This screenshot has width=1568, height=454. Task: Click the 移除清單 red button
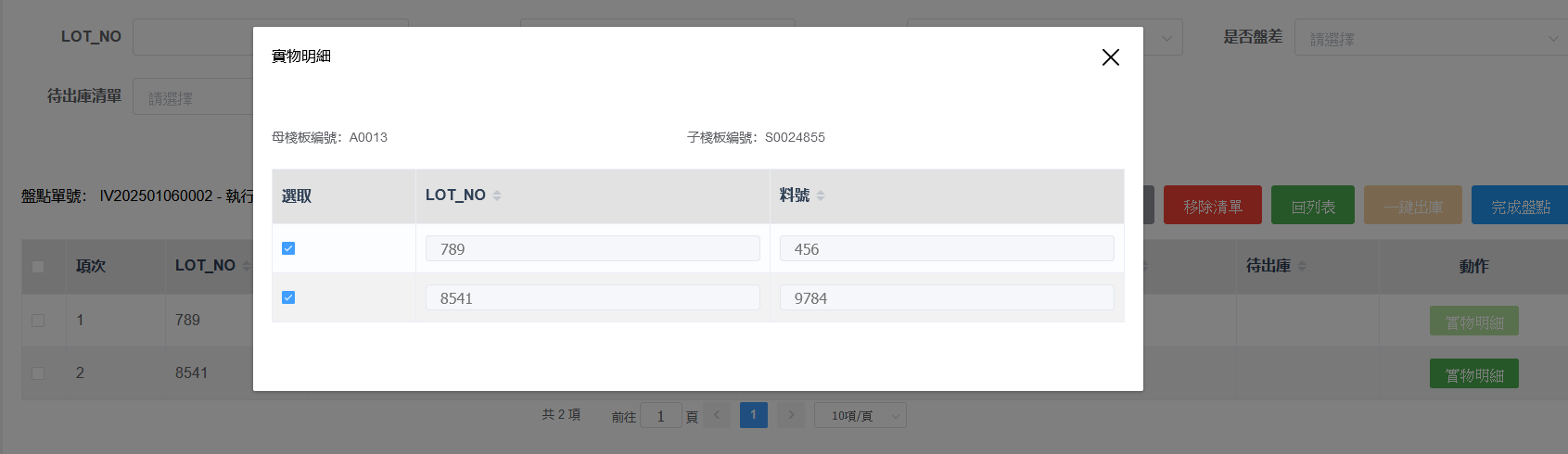pyautogui.click(x=1212, y=206)
